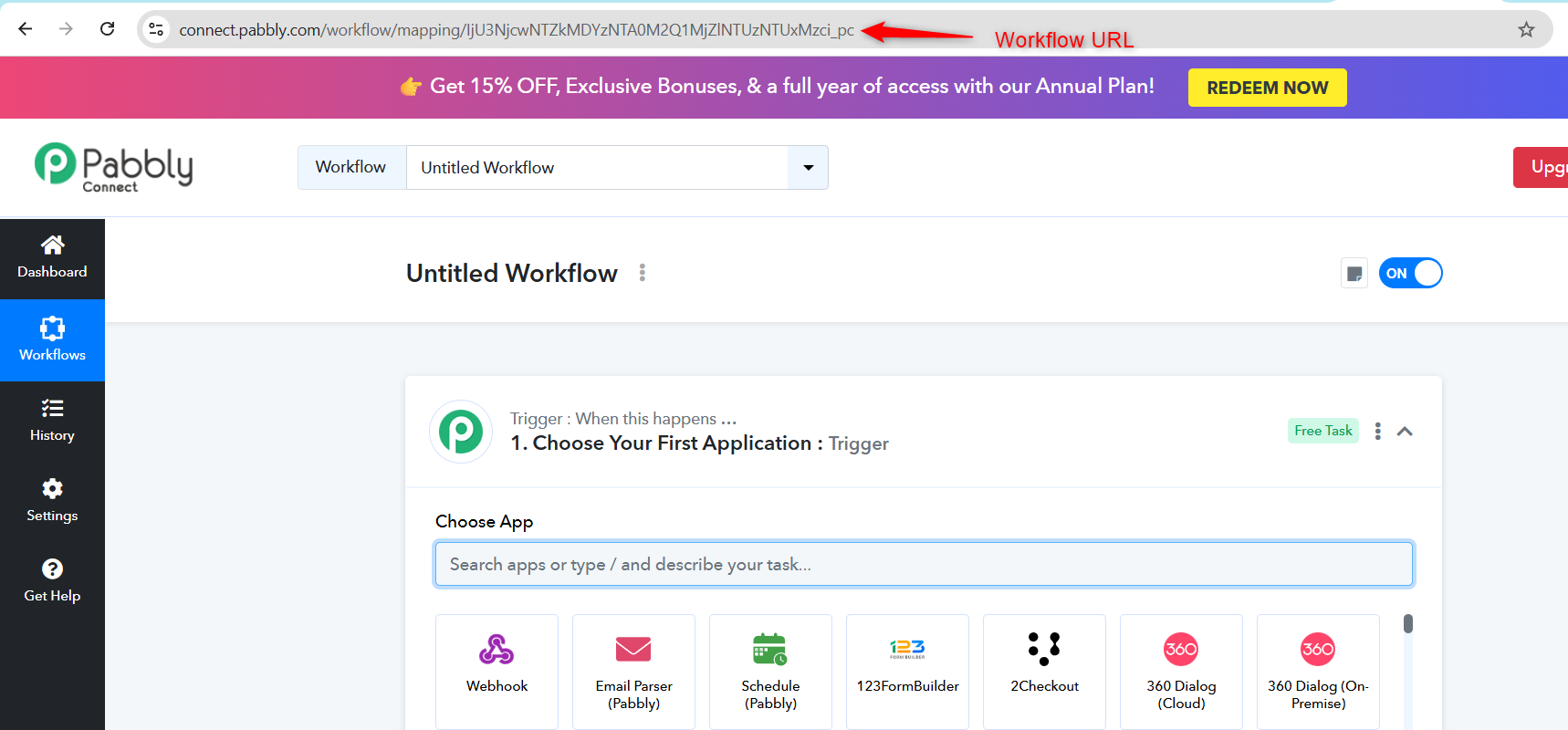The height and width of the screenshot is (730, 1568).
Task: Open Get Help in the sidebar
Action: 52,581
